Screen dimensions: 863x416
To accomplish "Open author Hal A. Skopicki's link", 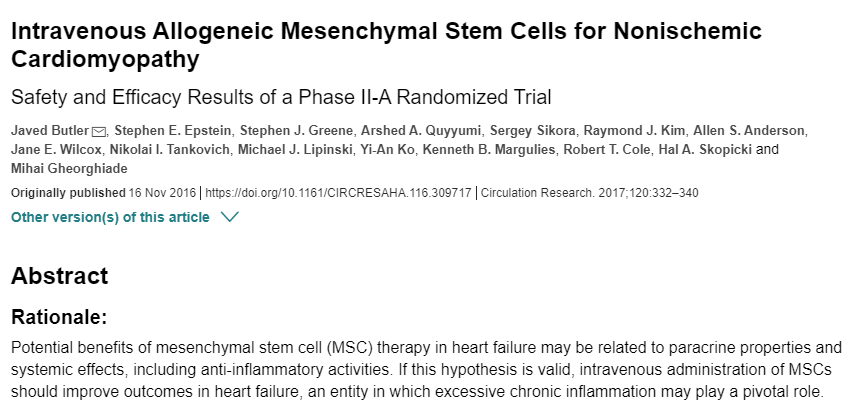I will tap(704, 150).
